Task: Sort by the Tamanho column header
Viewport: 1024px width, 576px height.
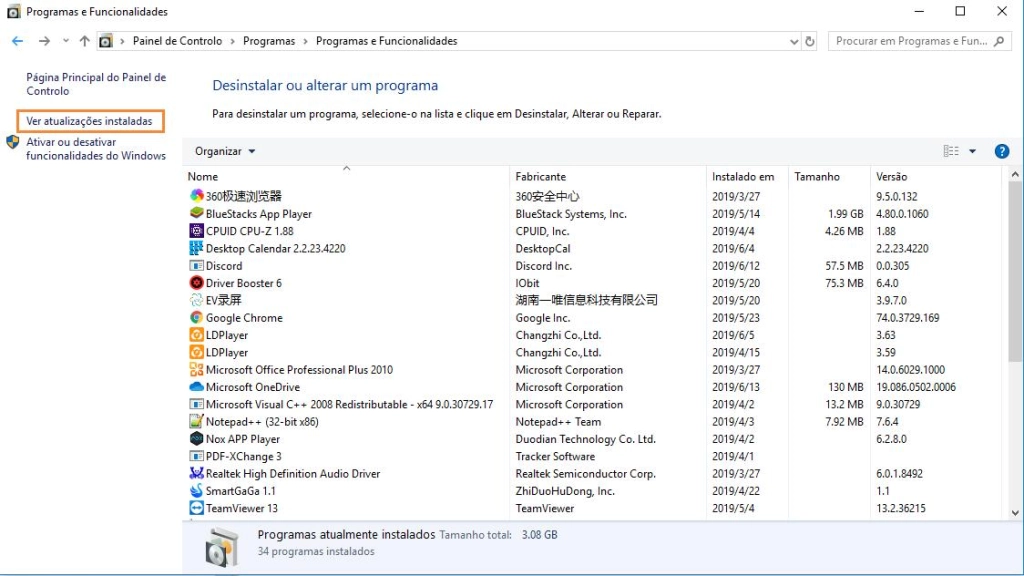Action: tap(829, 176)
